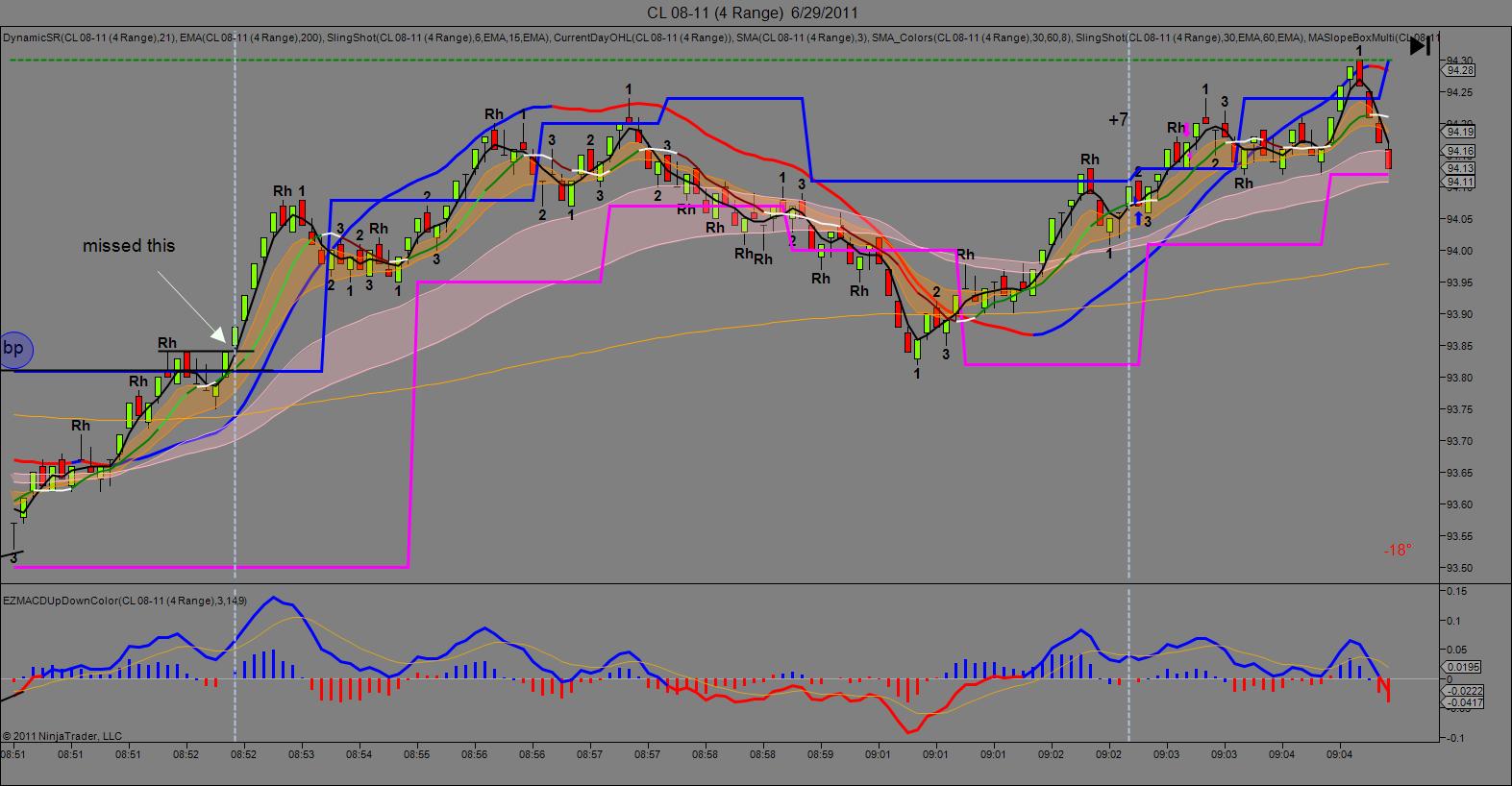1512x786 pixels.
Task: Click the 93.80 price axis label
Action: pyautogui.click(x=1459, y=378)
